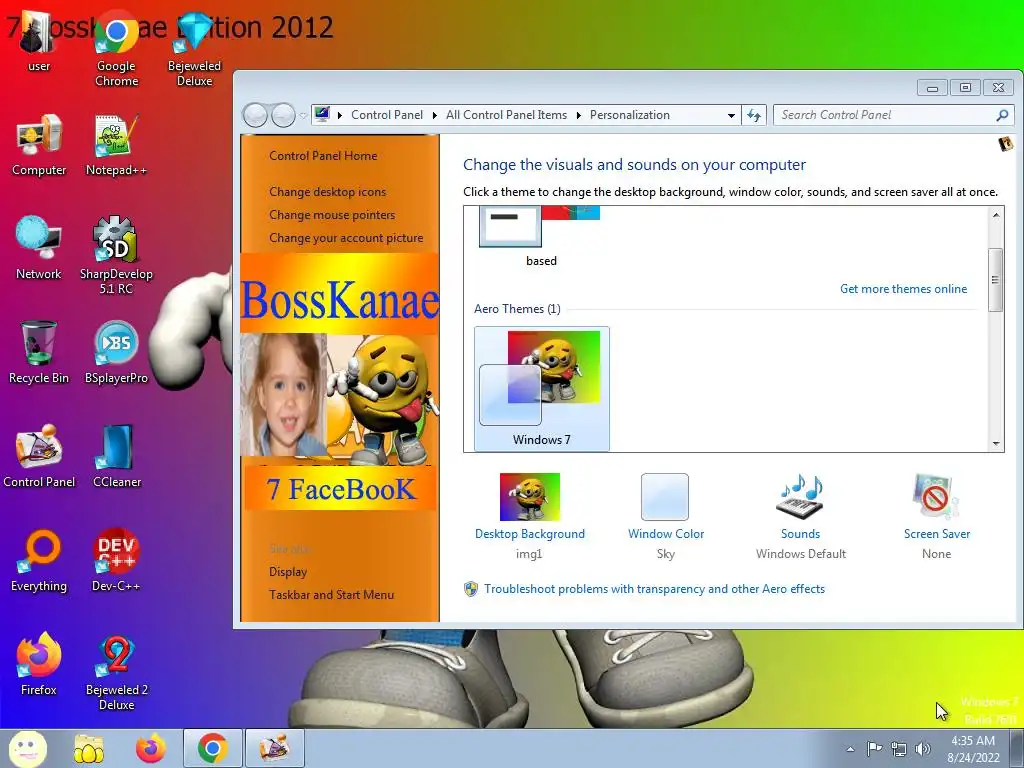Click Get more themes online

tap(903, 289)
